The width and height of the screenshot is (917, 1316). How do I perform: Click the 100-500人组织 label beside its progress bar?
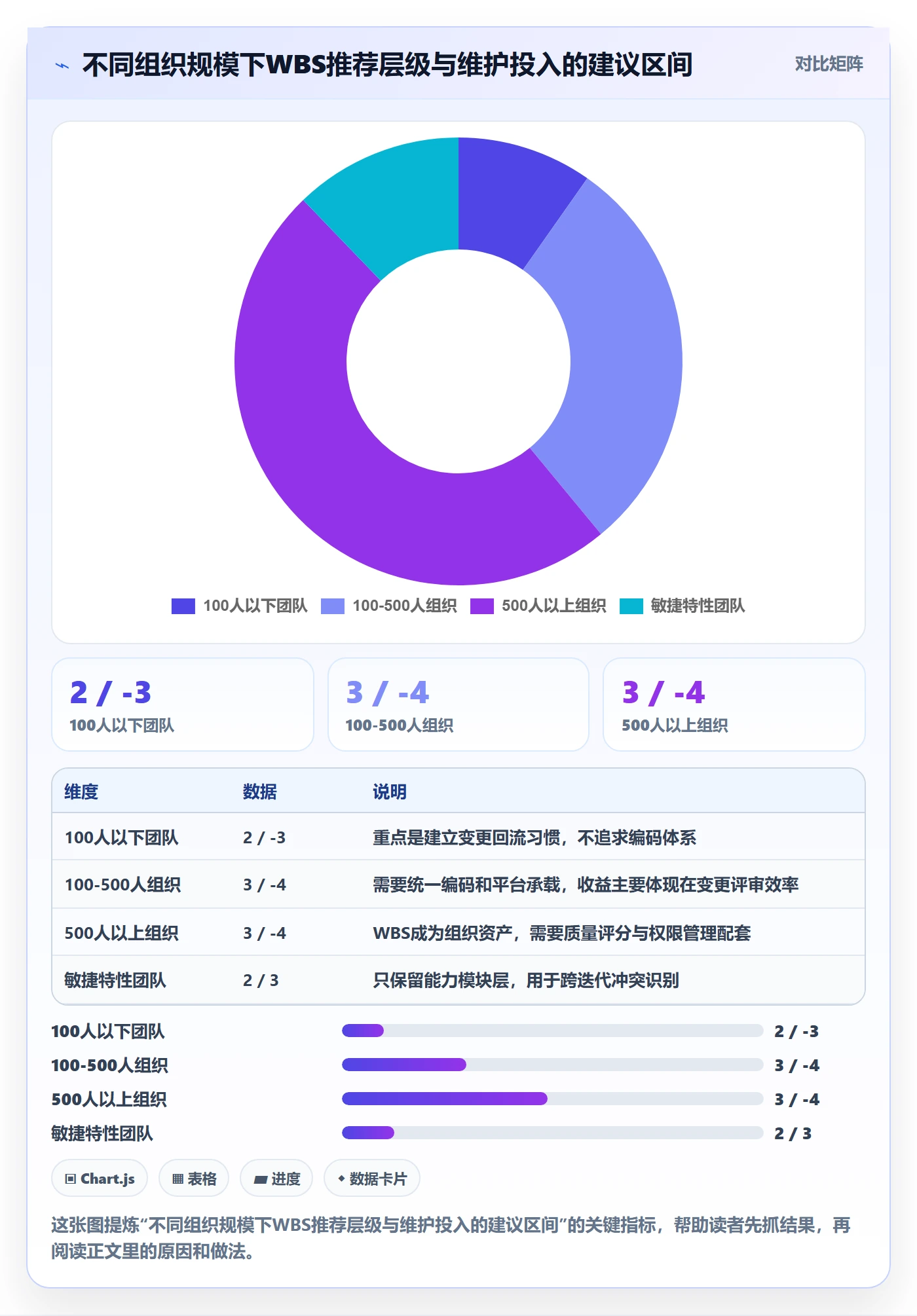(x=109, y=1065)
